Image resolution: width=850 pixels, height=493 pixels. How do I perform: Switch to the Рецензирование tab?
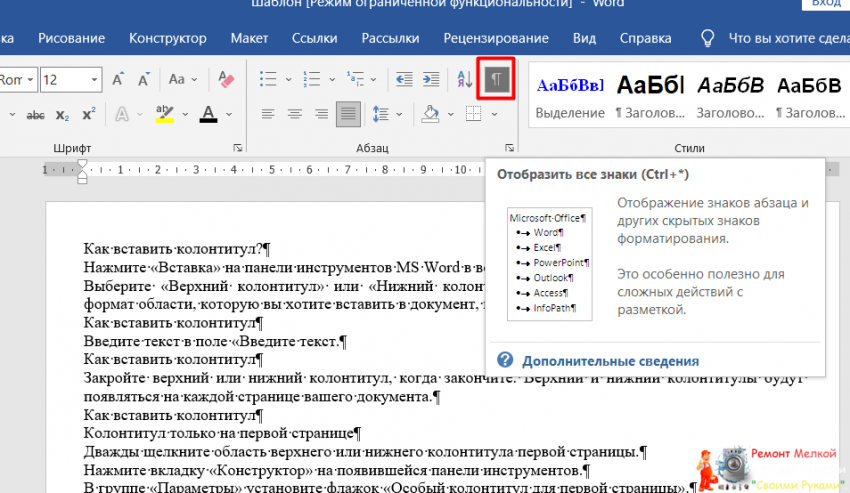coord(497,38)
